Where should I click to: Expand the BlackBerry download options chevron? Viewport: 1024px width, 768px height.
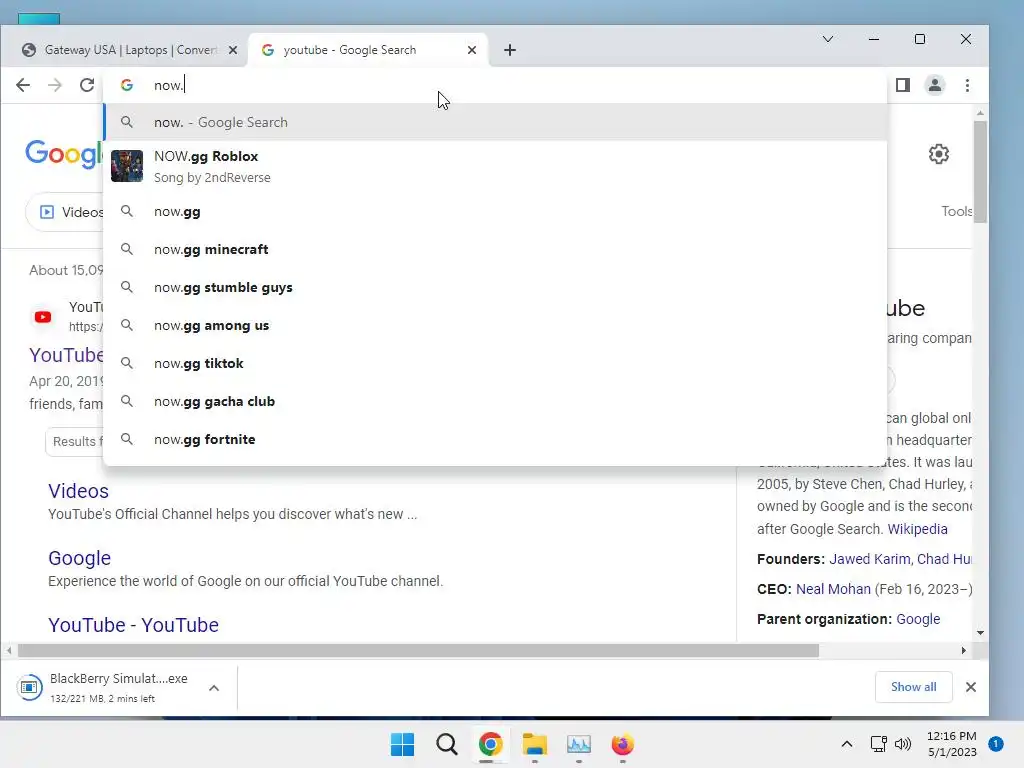214,688
